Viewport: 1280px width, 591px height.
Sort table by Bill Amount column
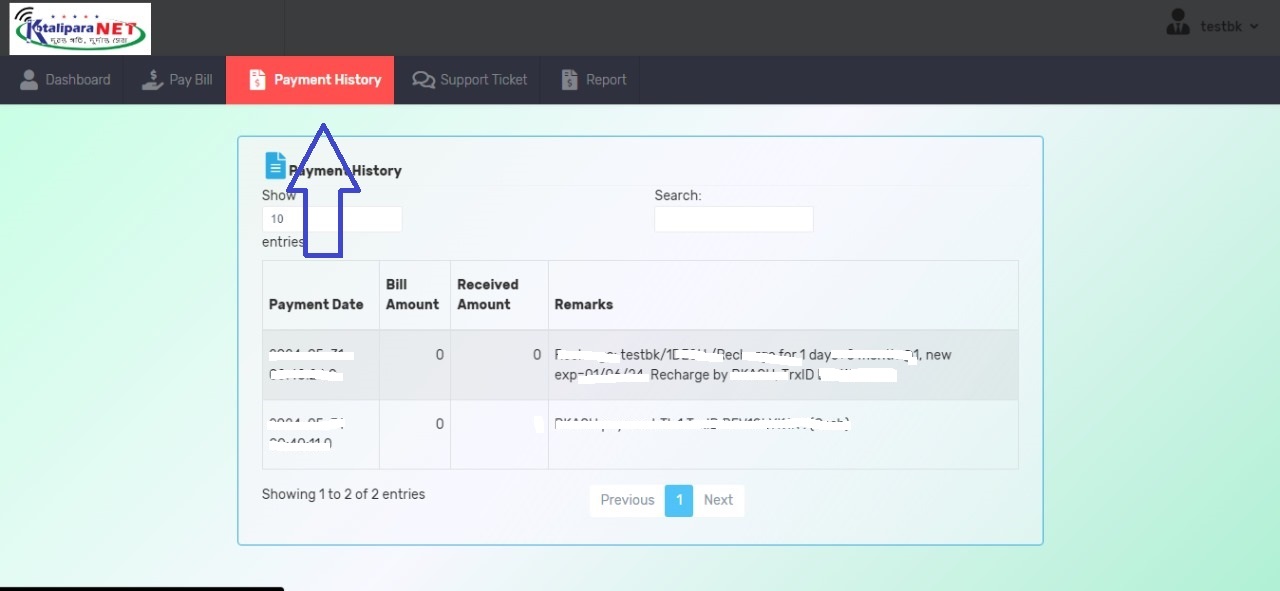click(x=412, y=295)
